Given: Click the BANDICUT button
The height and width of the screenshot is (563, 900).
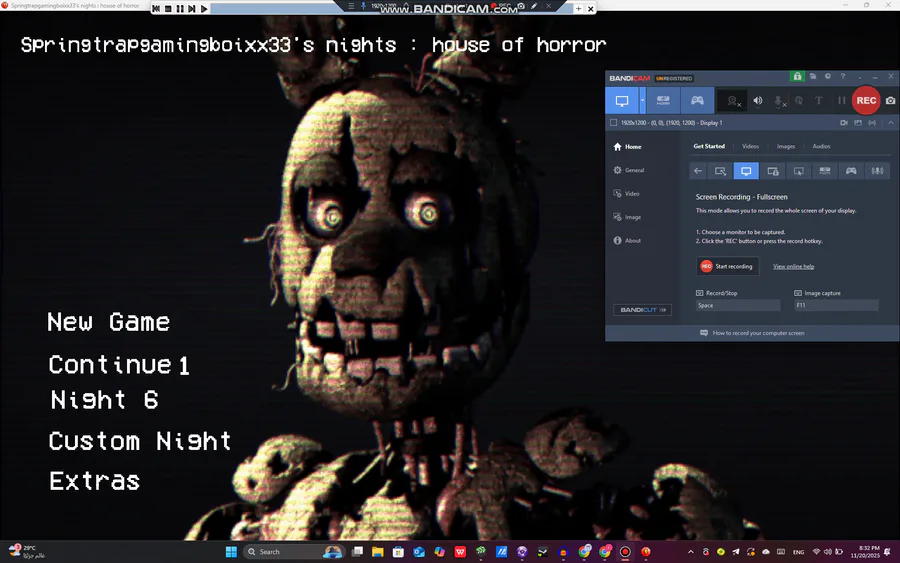Looking at the screenshot, I should [x=642, y=310].
